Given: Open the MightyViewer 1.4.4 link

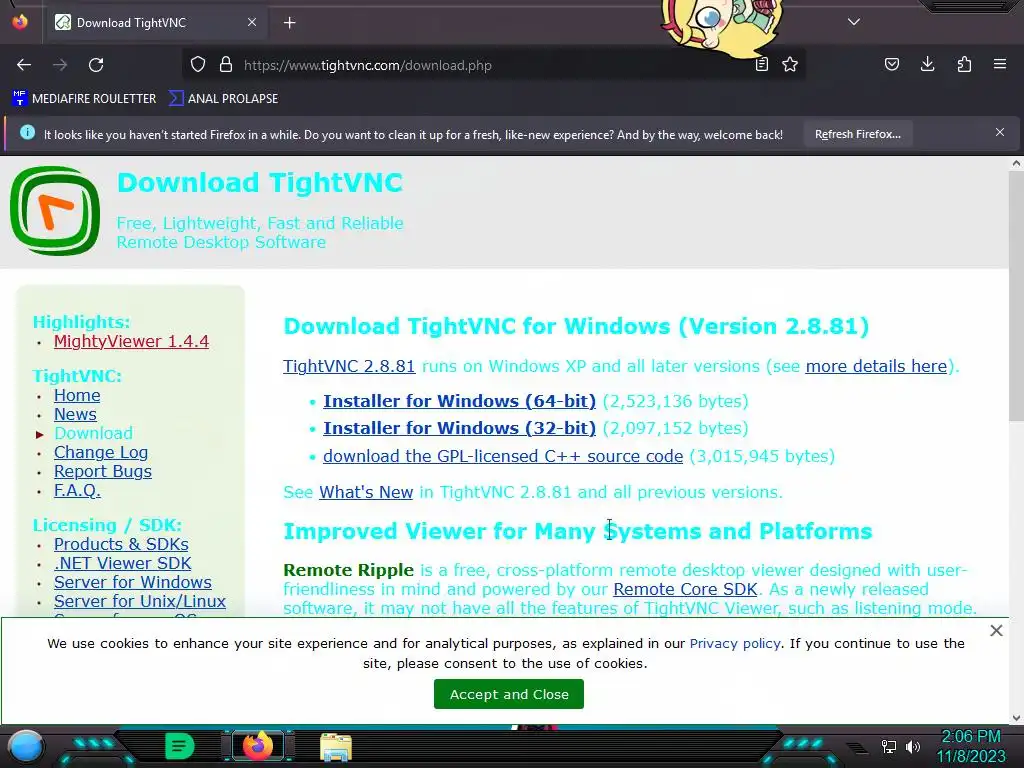Looking at the screenshot, I should coord(131,342).
